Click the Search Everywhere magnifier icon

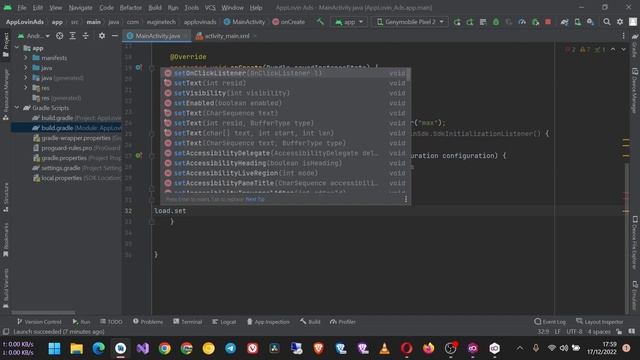click(x=607, y=22)
